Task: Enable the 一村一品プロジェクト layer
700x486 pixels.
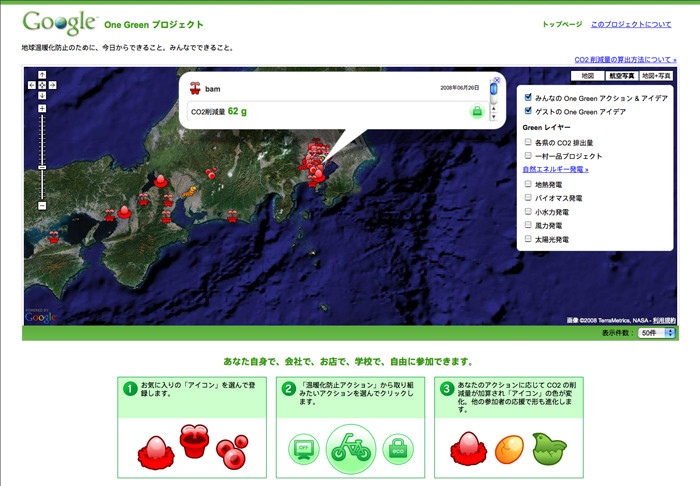Action: (528, 155)
